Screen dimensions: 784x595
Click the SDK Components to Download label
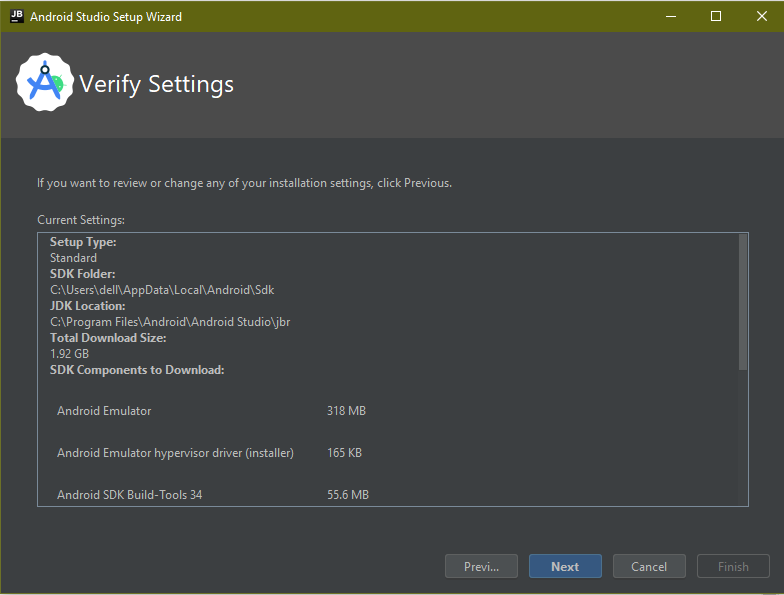point(137,370)
